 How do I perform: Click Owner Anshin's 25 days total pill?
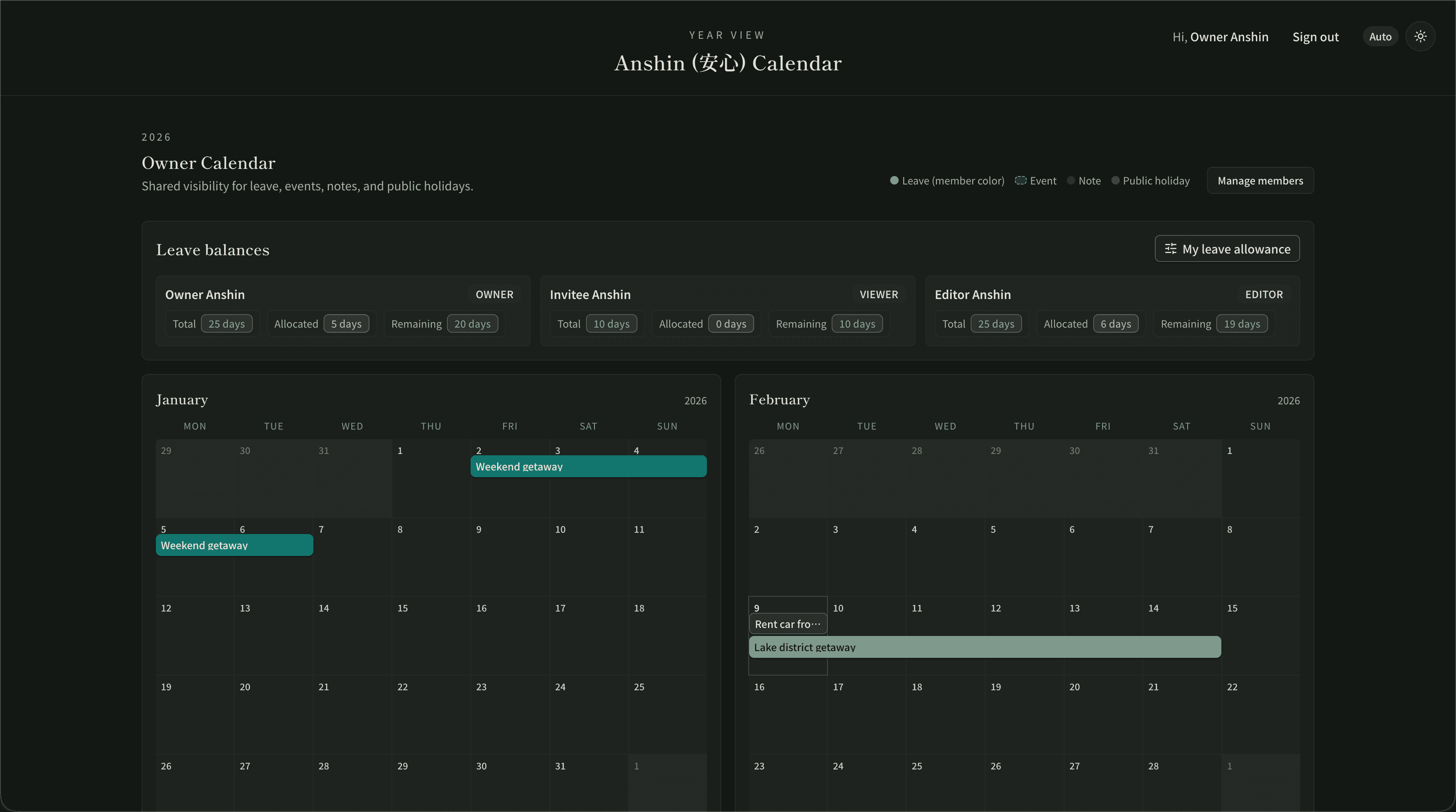tap(226, 323)
